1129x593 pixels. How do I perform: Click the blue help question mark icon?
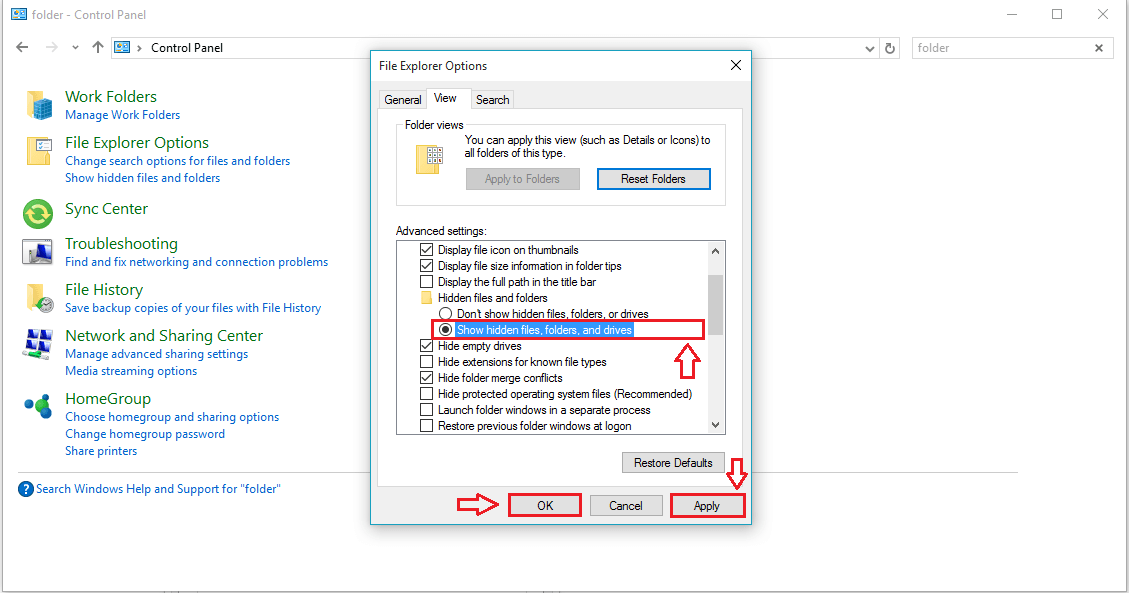coord(26,489)
